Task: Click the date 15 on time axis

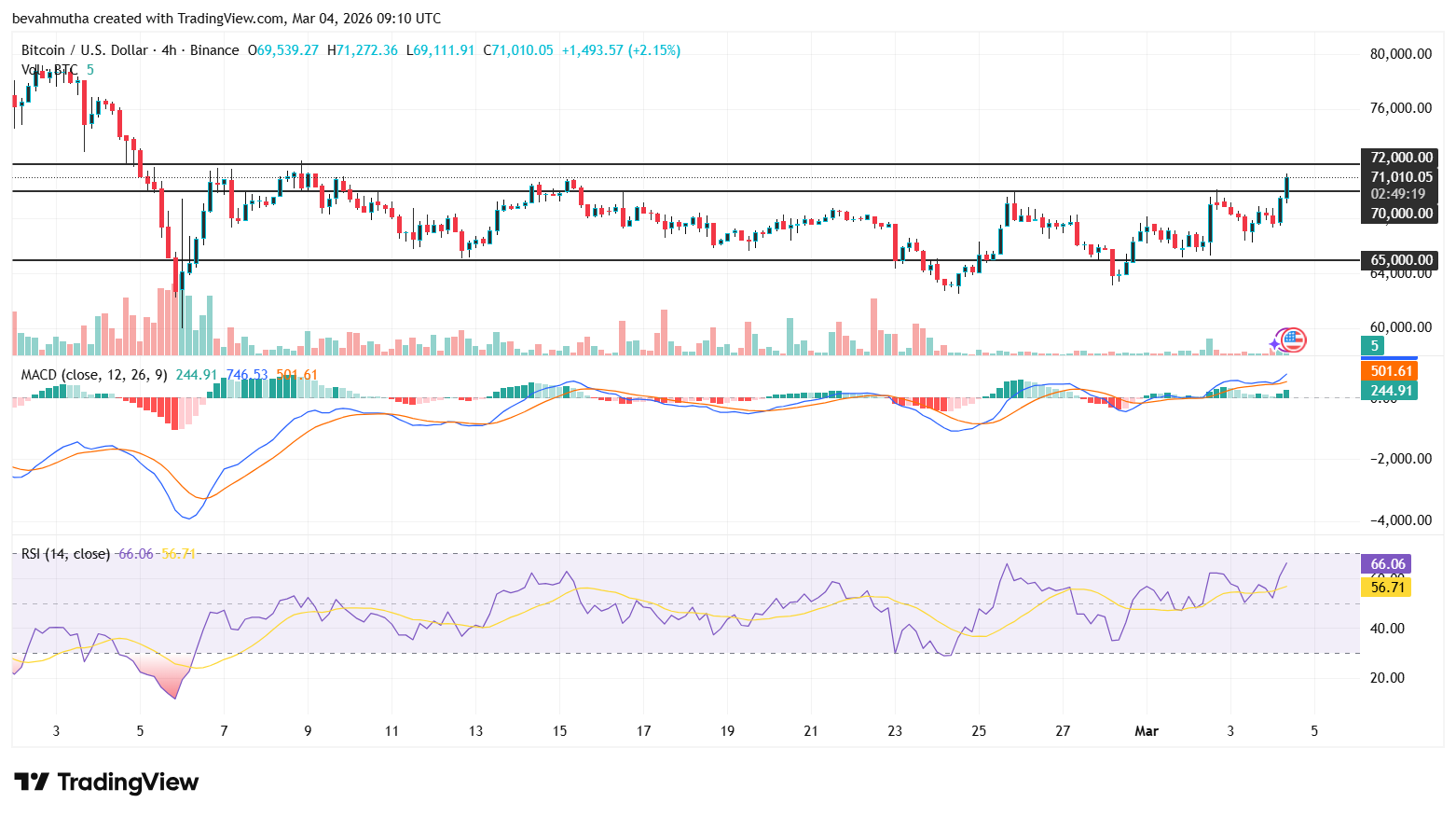Action: (559, 731)
